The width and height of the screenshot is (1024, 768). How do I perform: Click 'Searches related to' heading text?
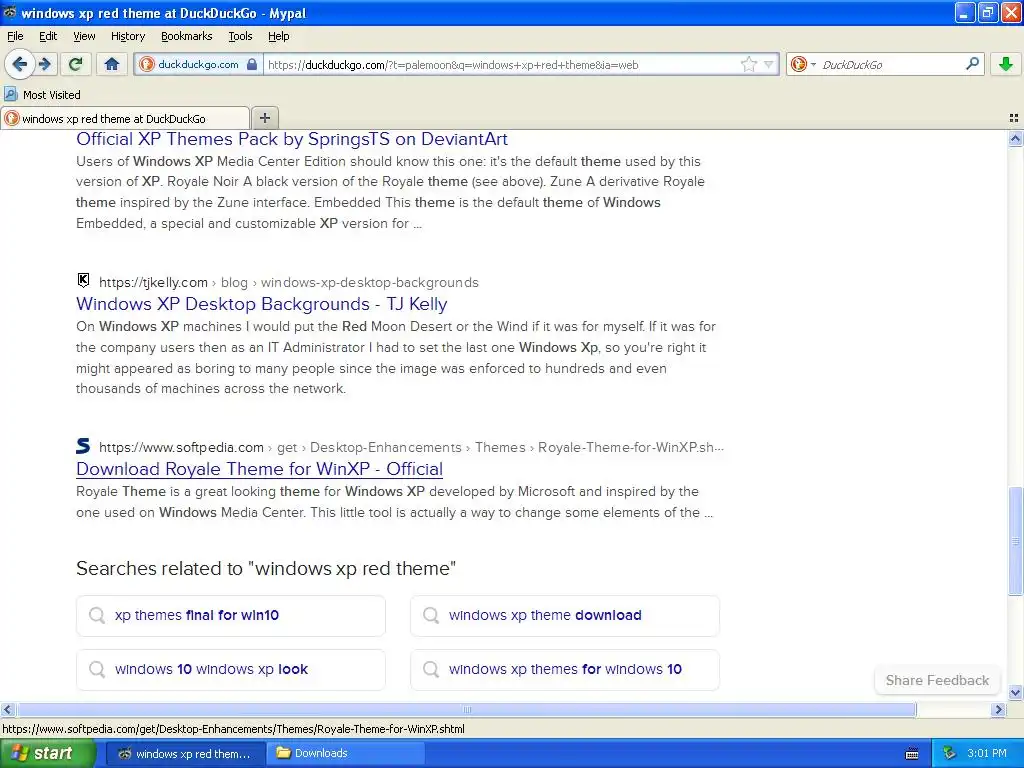tap(266, 568)
